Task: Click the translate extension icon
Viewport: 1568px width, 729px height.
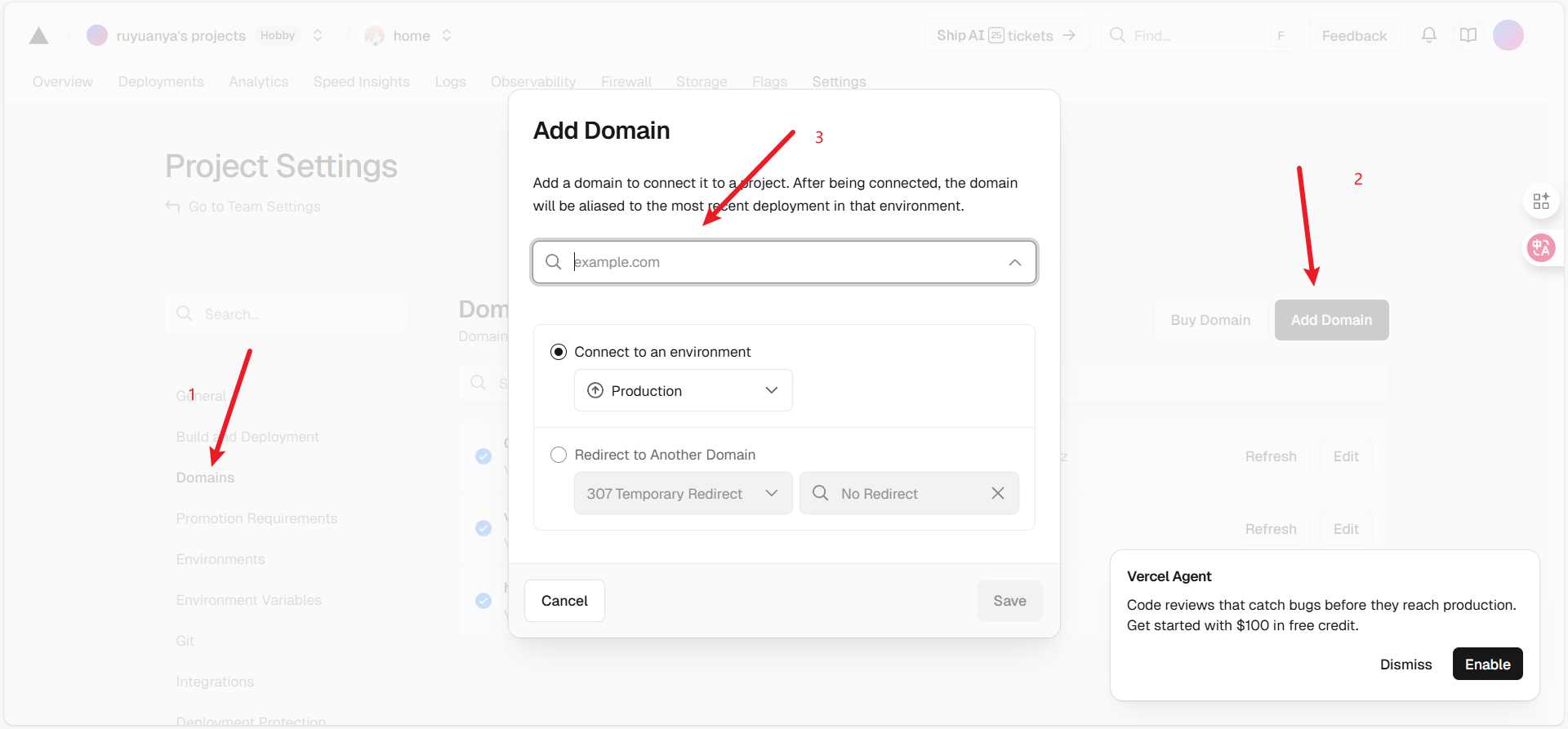Action: click(1540, 247)
